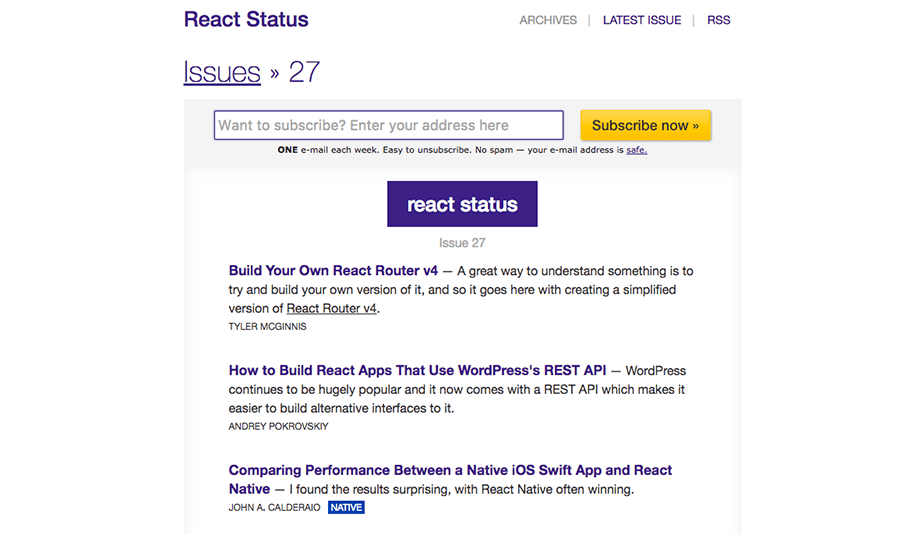This screenshot has width=900, height=535.
Task: Click the ONE e-mail each week notice
Action: (x=462, y=150)
